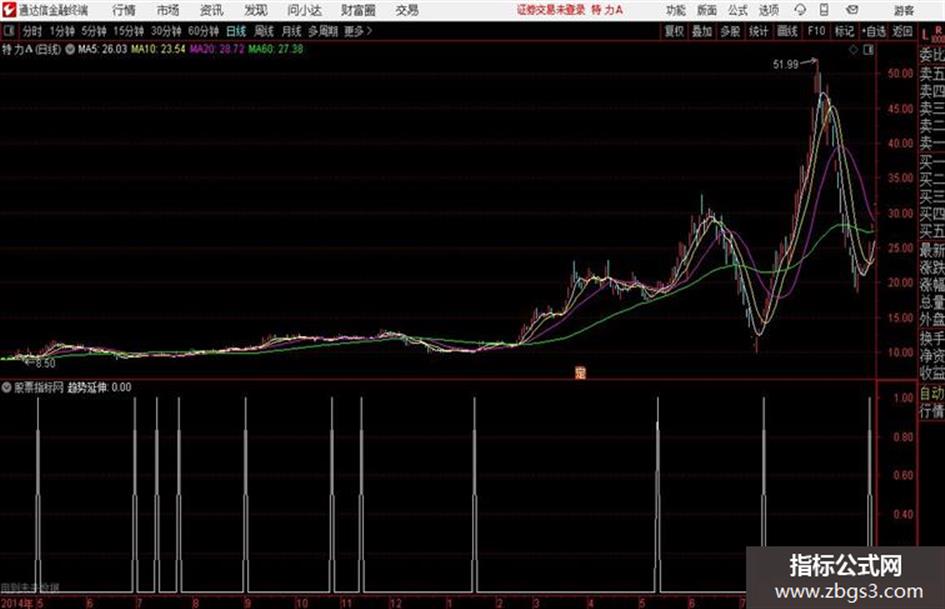945x609 pixels.
Task: Open MA indicator settings circle icon
Action: [x=70, y=49]
